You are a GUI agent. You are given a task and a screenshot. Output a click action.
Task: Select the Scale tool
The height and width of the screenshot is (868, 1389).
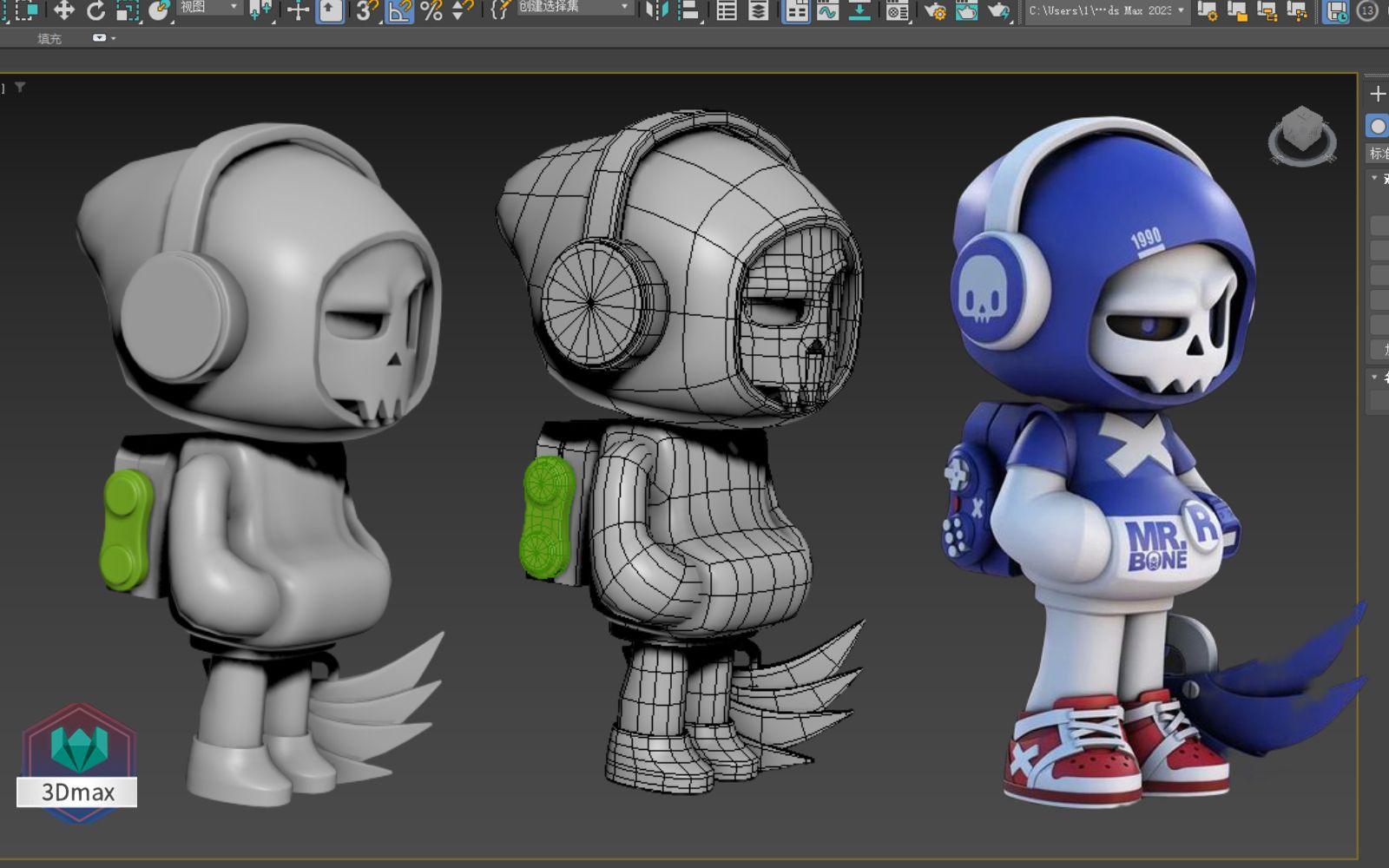click(128, 10)
